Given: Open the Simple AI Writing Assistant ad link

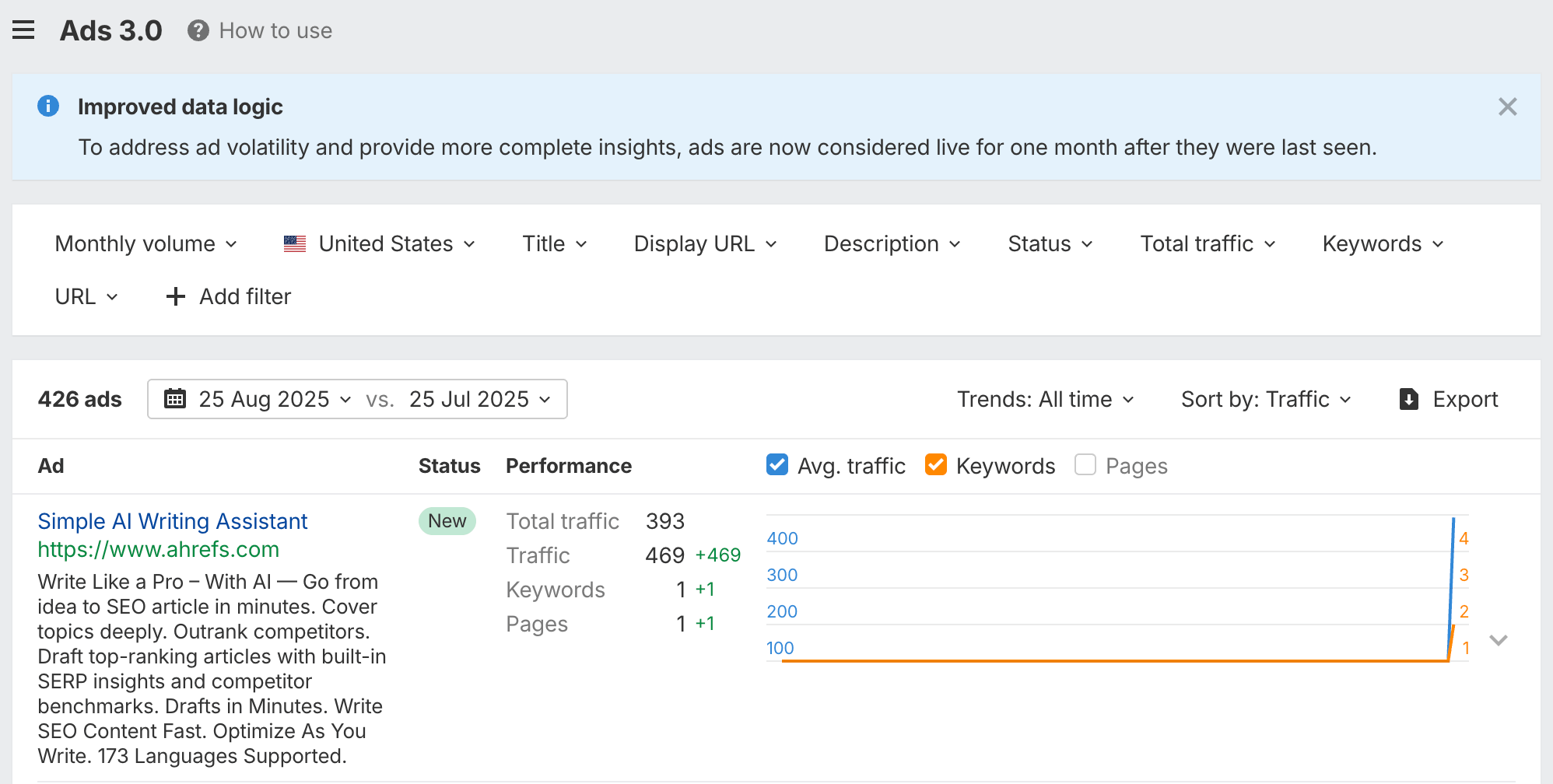Looking at the screenshot, I should [x=173, y=521].
